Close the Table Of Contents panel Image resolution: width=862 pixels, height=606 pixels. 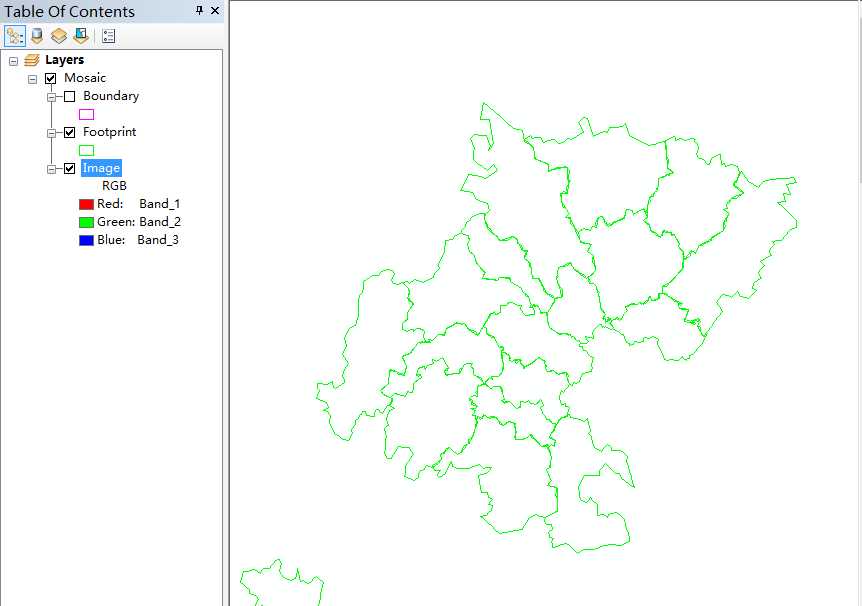pyautogui.click(x=215, y=10)
